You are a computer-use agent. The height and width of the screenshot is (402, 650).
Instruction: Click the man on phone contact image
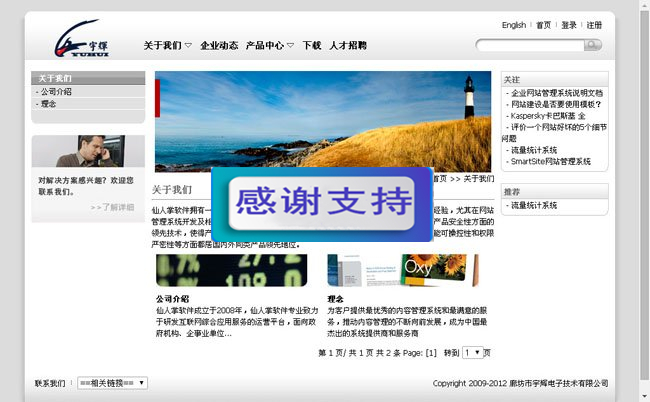click(x=88, y=151)
